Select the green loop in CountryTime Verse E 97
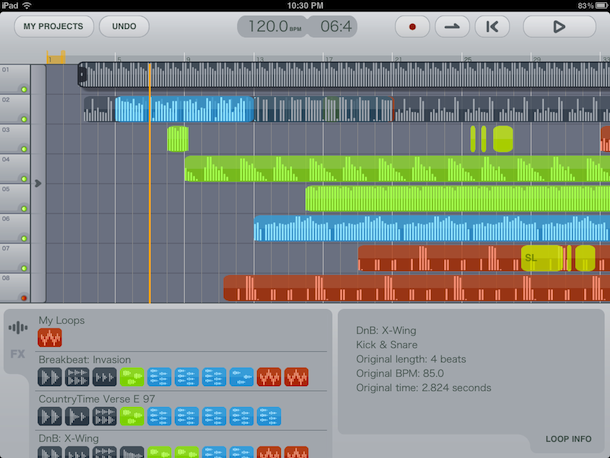This screenshot has height=458, width=610. point(132,415)
